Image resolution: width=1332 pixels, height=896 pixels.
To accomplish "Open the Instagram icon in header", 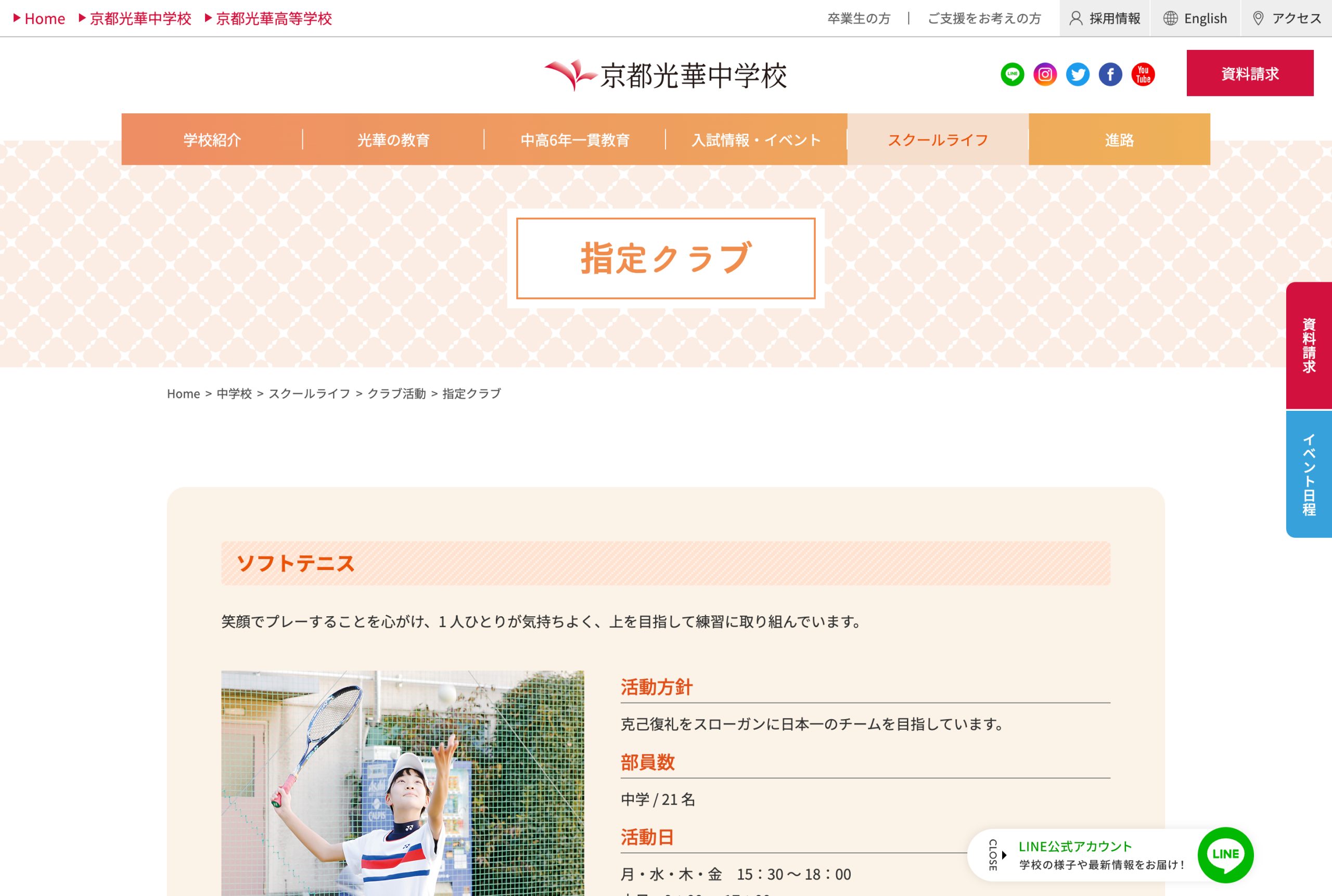I will pyautogui.click(x=1045, y=74).
